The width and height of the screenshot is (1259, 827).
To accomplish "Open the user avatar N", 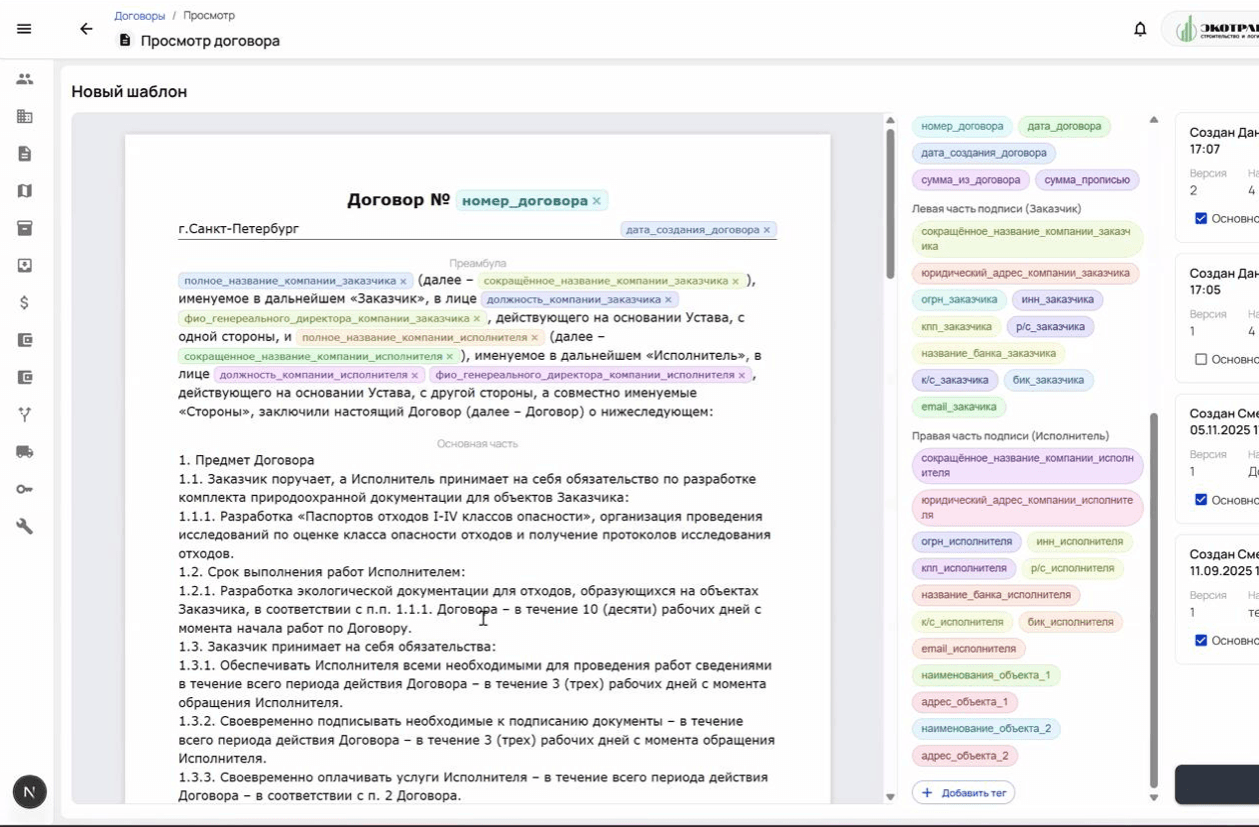I will coord(29,792).
